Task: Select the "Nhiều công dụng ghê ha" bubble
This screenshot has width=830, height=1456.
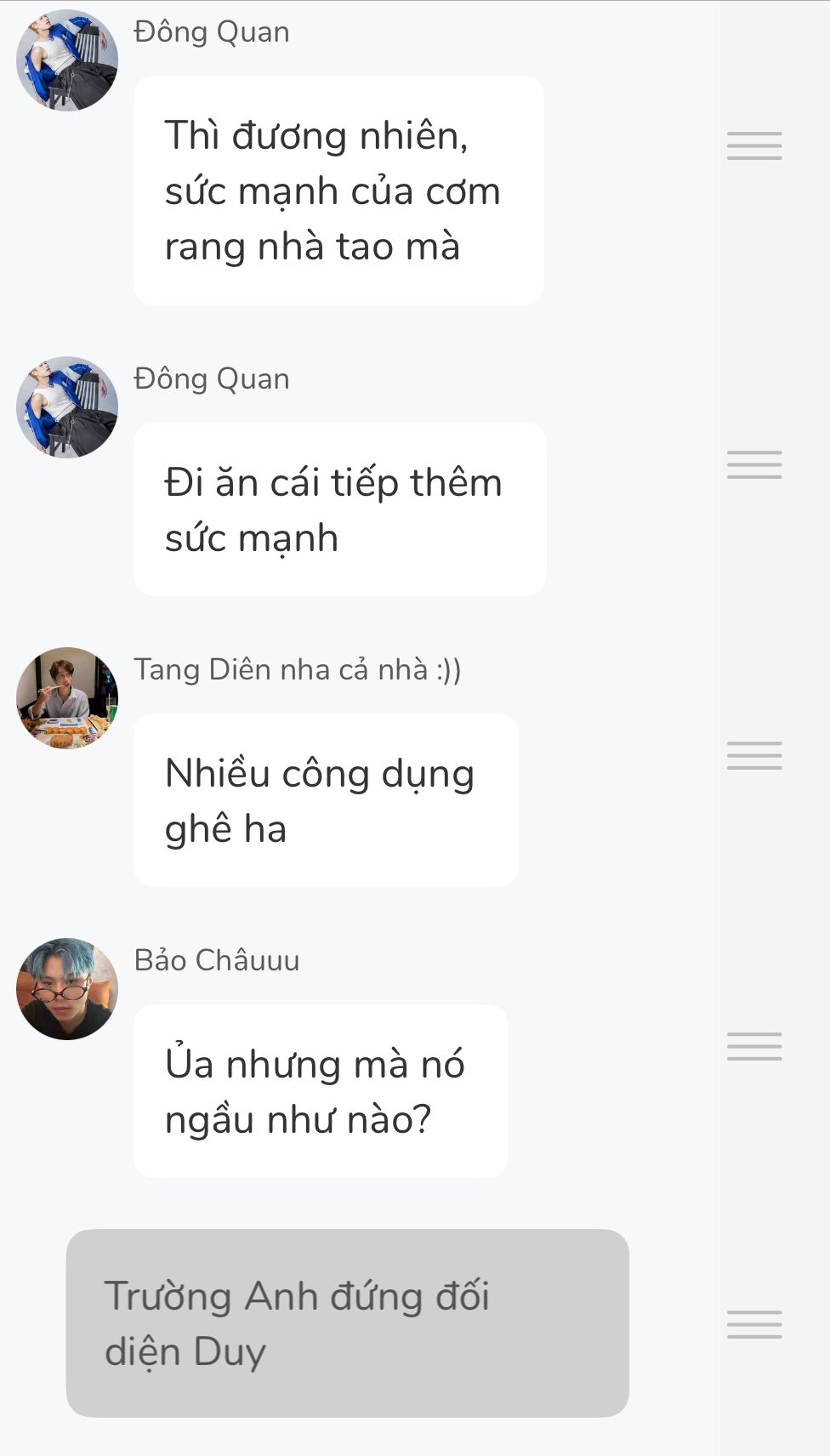Action: pos(326,800)
